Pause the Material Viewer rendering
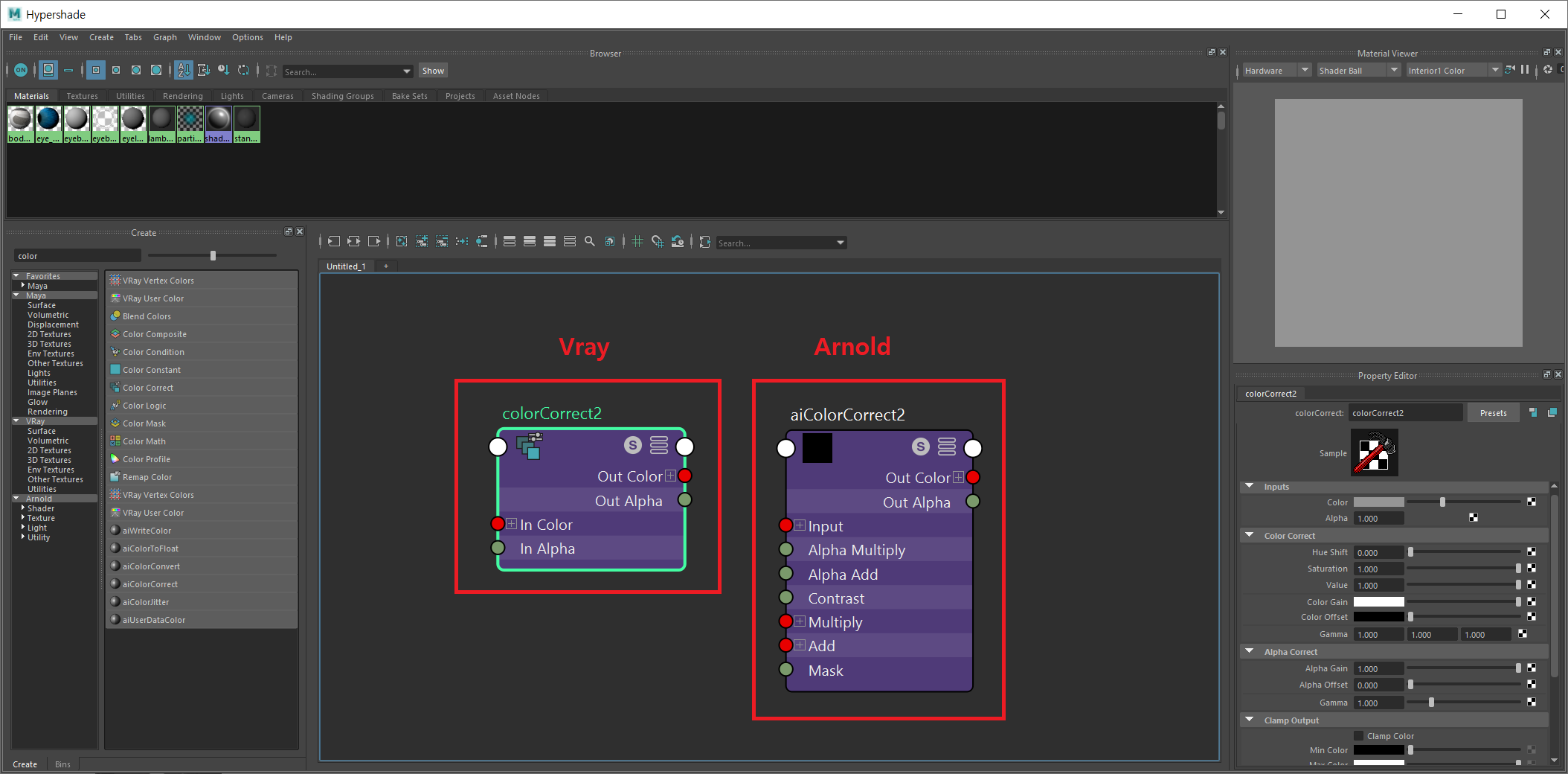Image resolution: width=1568 pixels, height=774 pixels. coord(1525,70)
